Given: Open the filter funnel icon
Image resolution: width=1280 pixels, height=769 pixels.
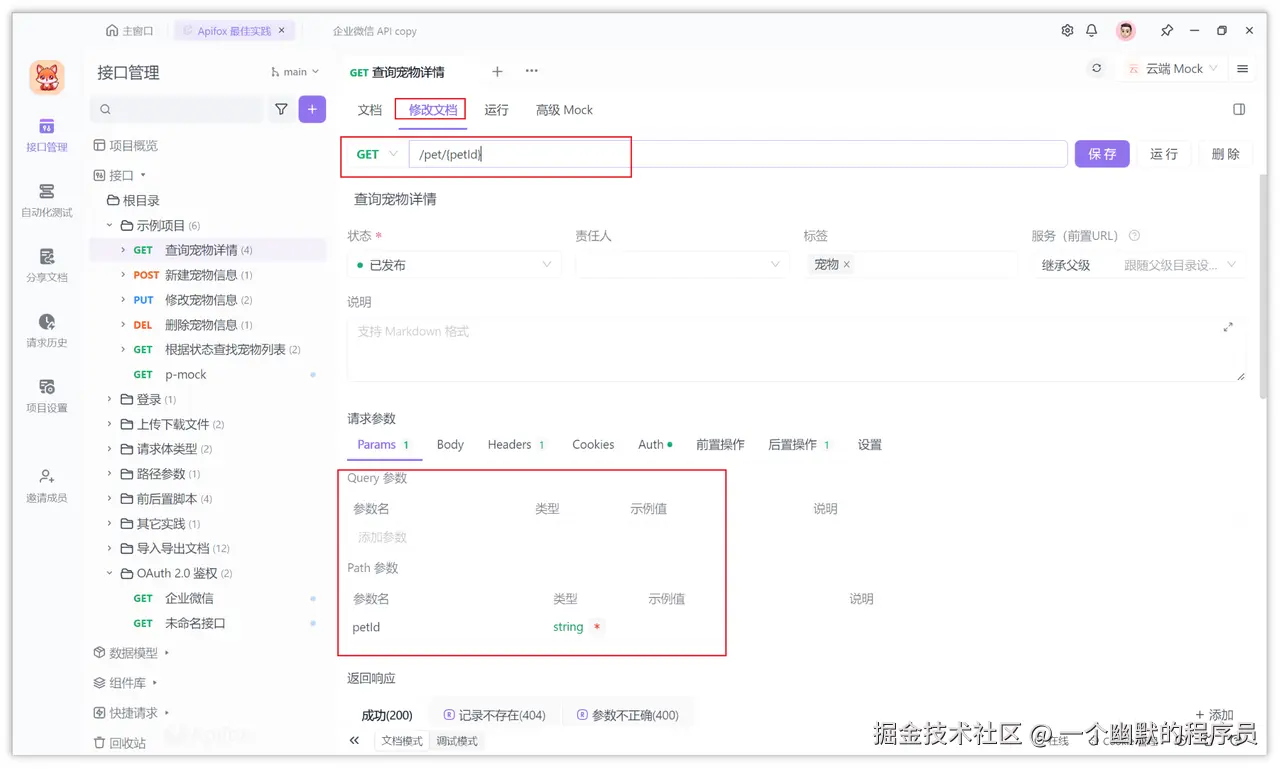Looking at the screenshot, I should [281, 109].
